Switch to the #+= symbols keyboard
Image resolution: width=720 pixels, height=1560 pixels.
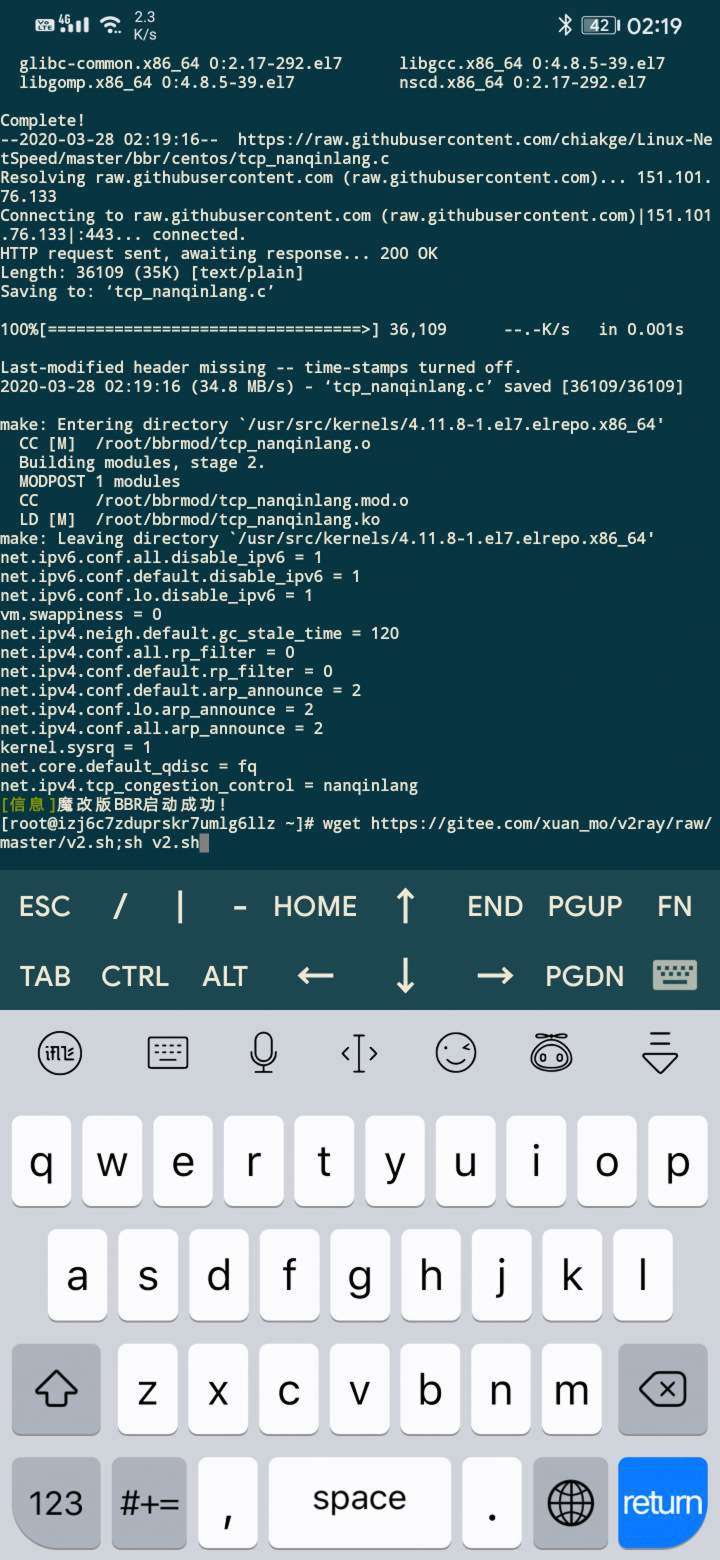pos(149,1502)
